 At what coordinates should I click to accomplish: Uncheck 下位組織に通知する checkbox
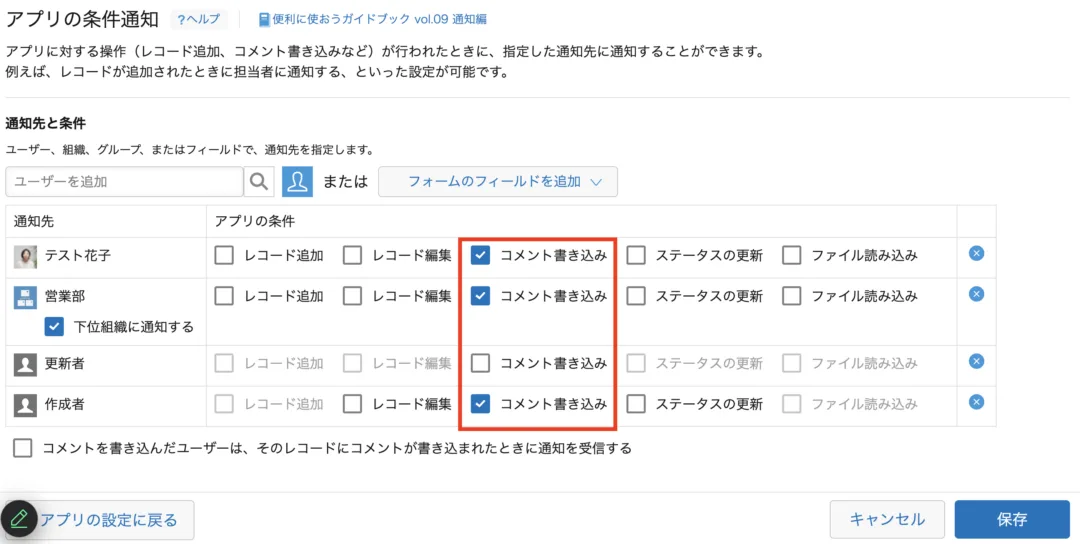[54, 326]
